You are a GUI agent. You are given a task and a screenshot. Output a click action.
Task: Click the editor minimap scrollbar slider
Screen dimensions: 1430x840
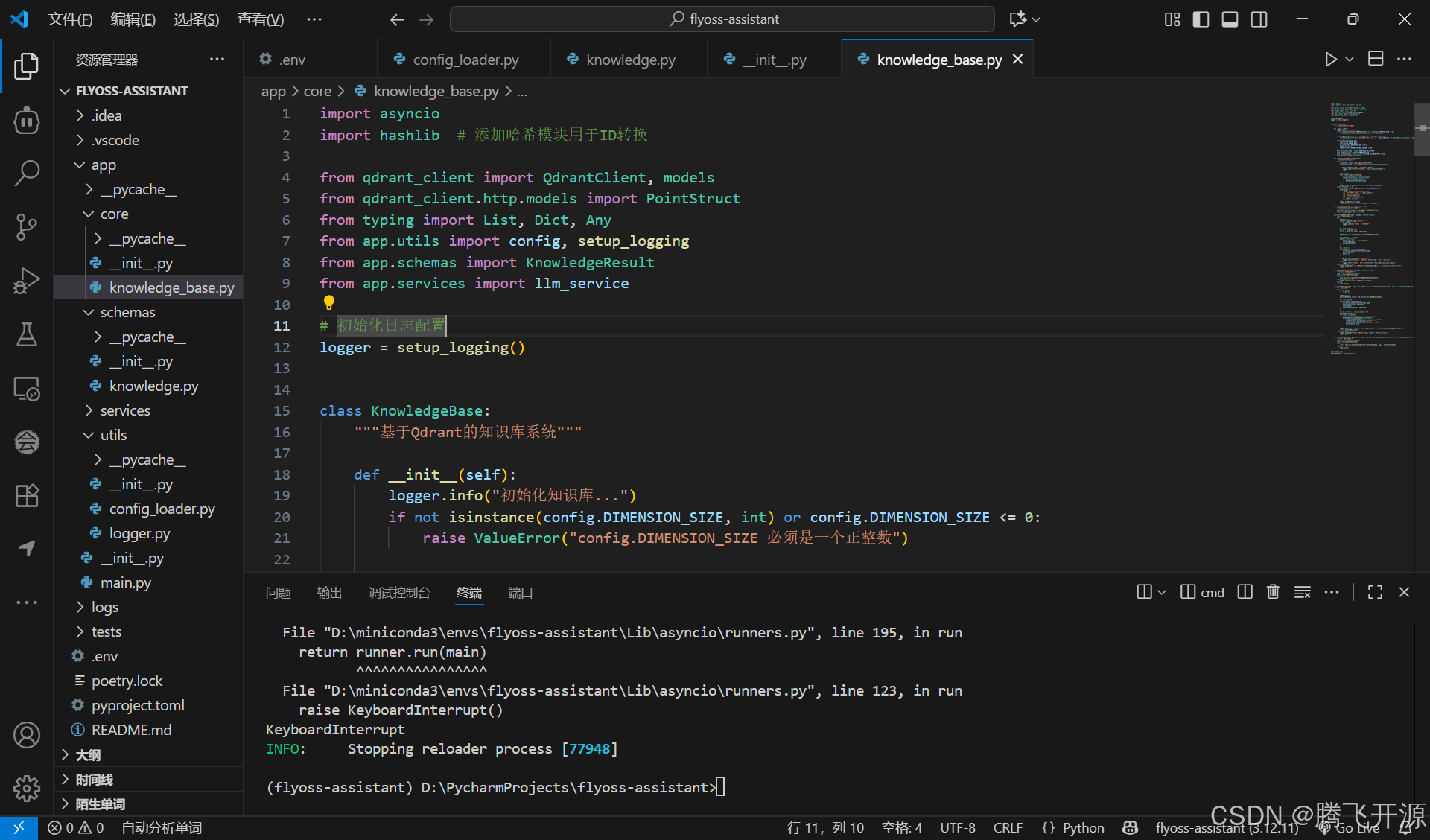1421,129
